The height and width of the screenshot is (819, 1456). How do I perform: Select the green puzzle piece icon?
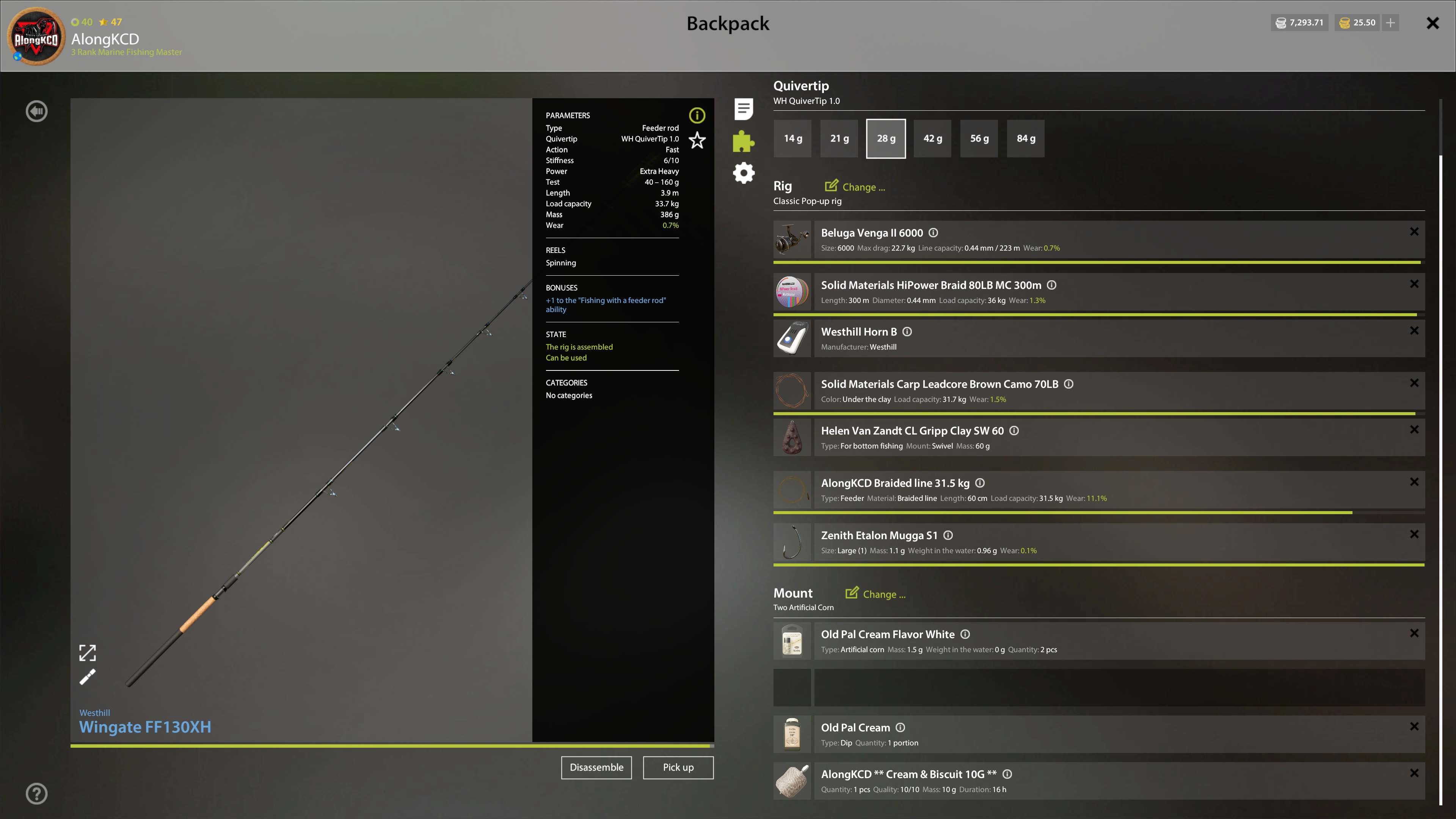pos(743,141)
